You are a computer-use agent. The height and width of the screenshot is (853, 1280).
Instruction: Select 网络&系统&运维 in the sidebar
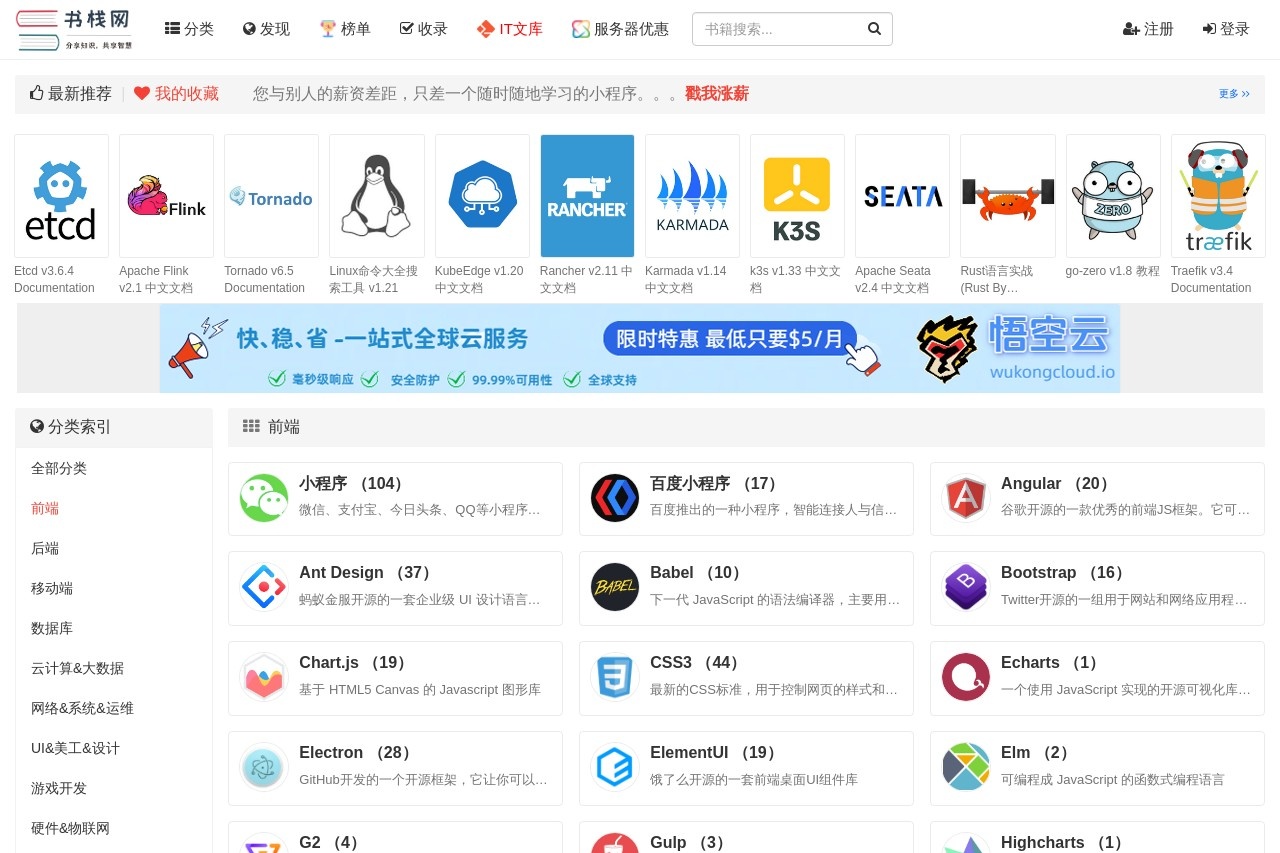tap(82, 708)
